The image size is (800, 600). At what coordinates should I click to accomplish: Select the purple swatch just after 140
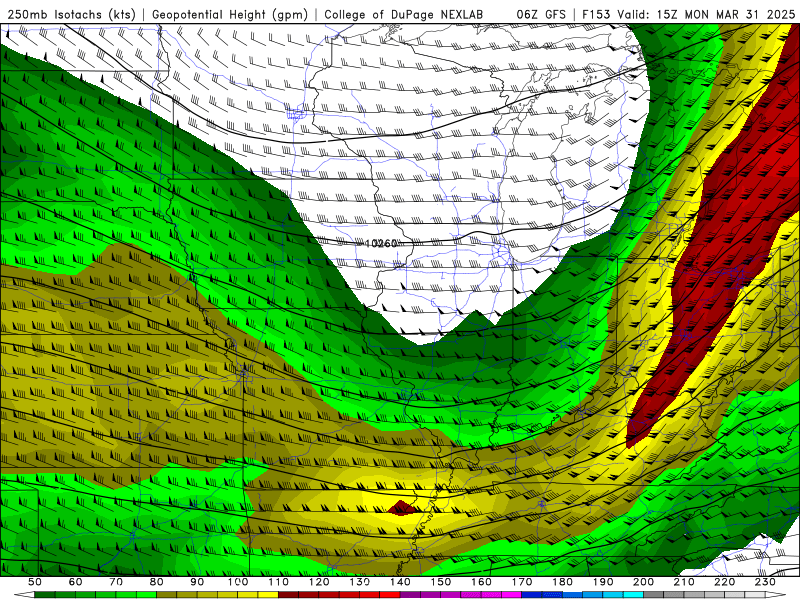click(411, 595)
